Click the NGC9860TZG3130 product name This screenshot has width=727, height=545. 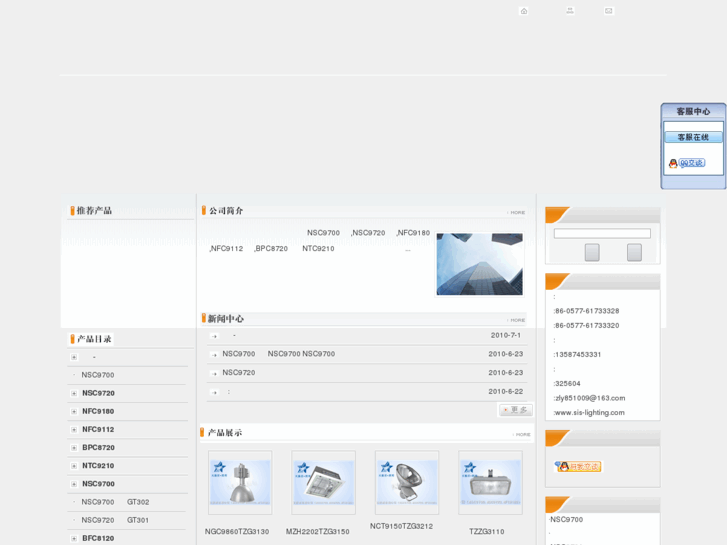pyautogui.click(x=237, y=532)
